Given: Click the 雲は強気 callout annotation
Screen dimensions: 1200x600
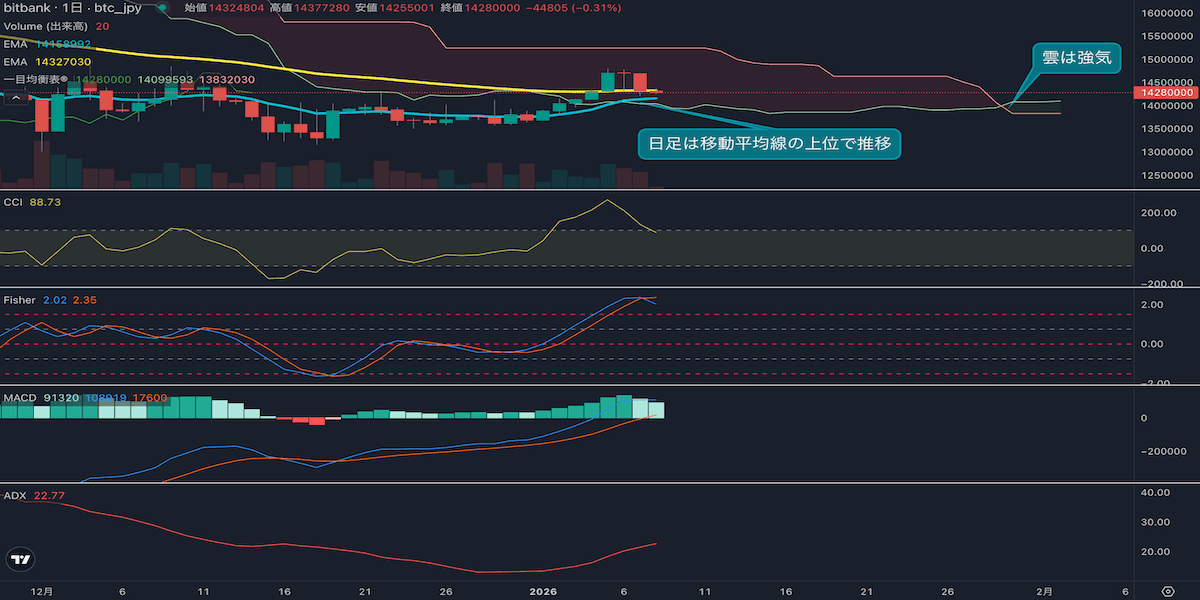Looking at the screenshot, I should pyautogui.click(x=1076, y=58).
